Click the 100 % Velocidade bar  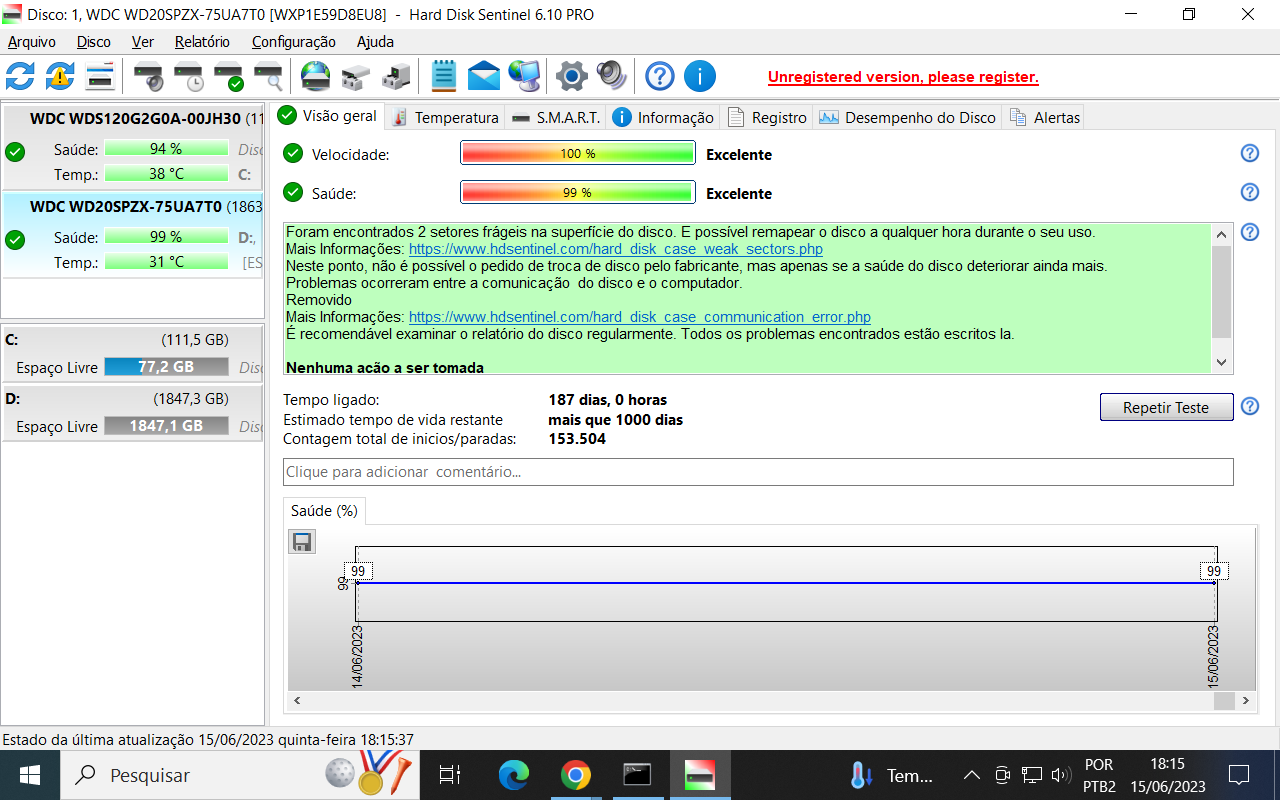577,154
